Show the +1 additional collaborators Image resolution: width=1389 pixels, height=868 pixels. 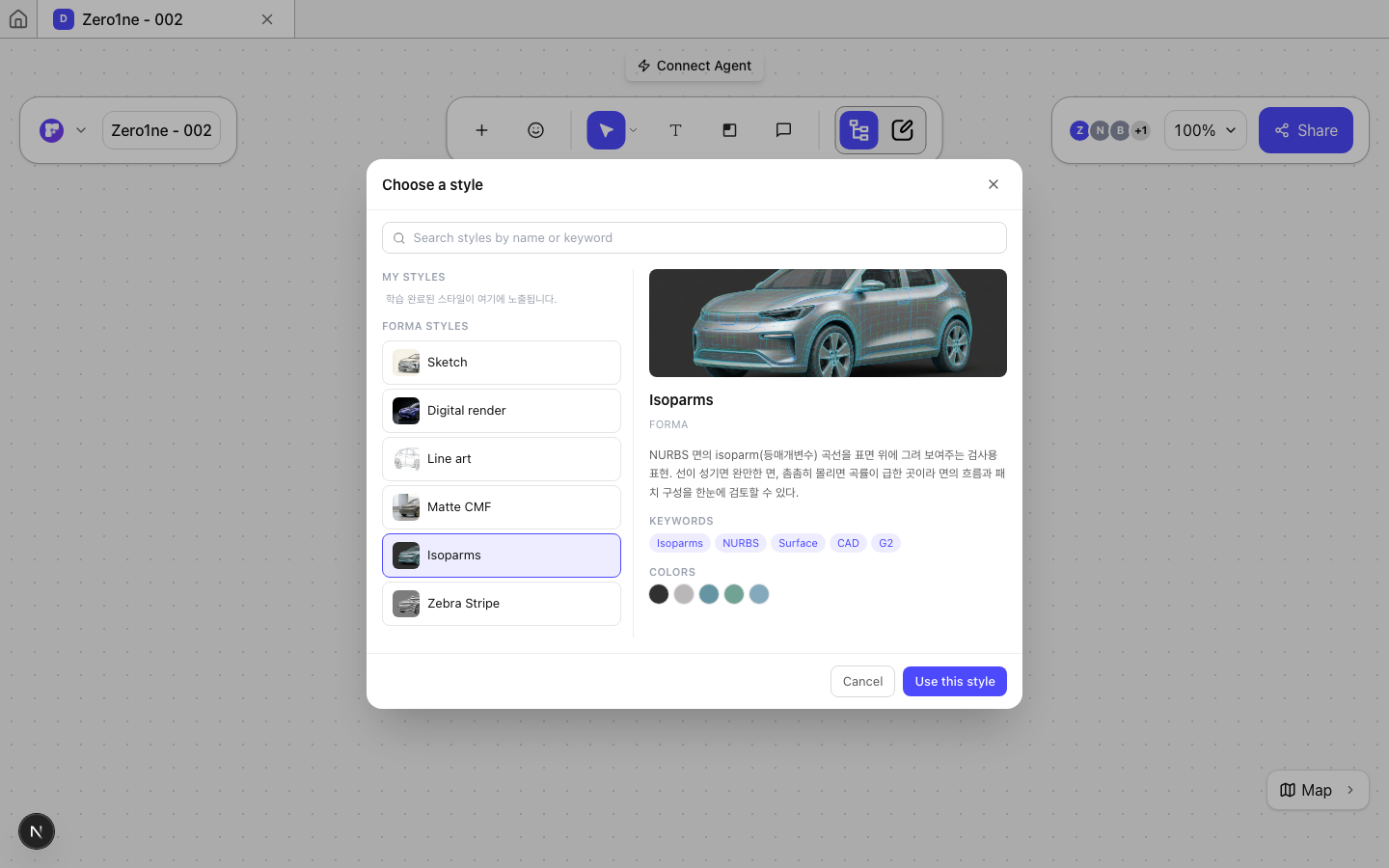point(1140,130)
